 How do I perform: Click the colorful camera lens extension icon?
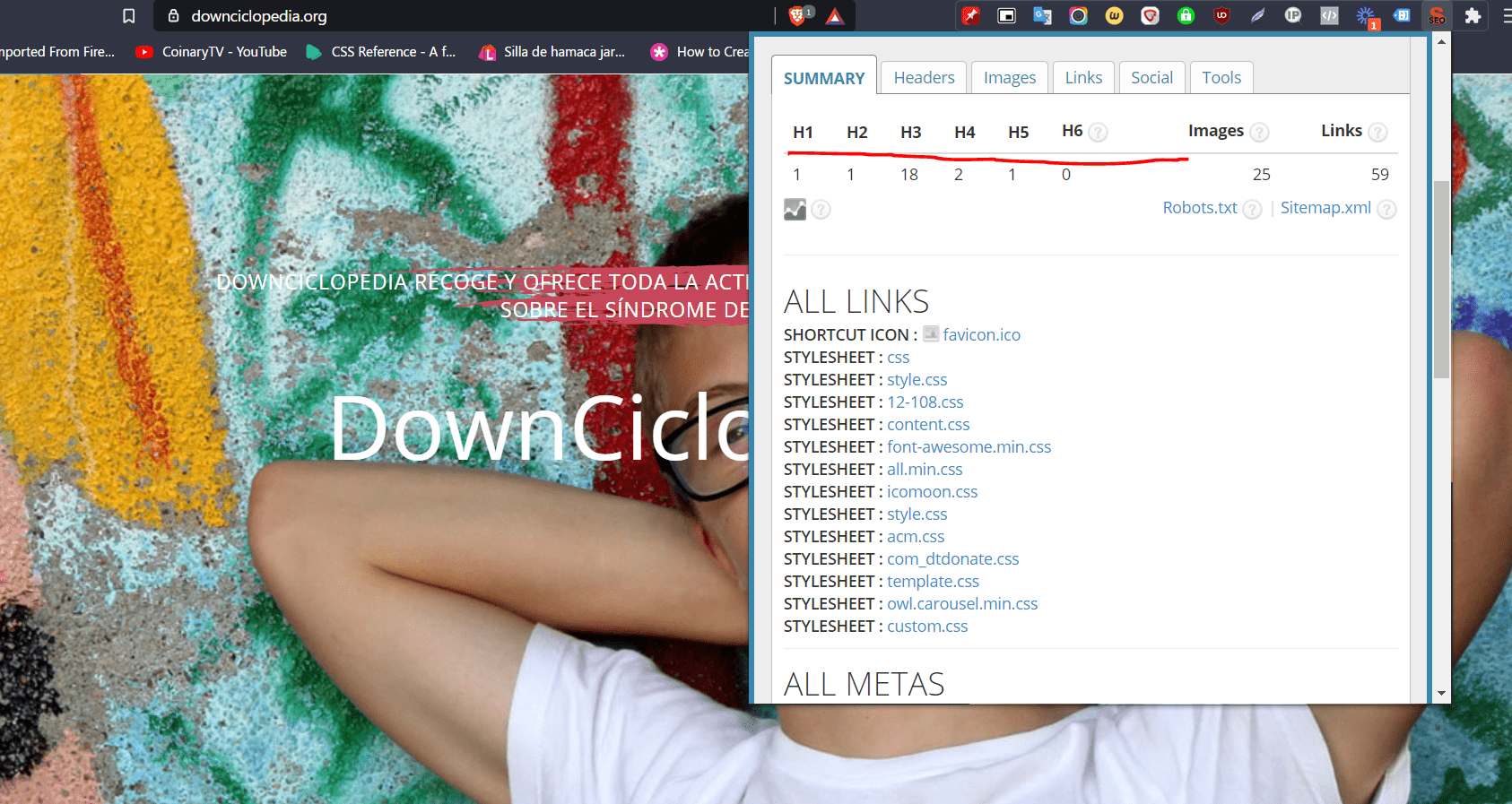1078,15
